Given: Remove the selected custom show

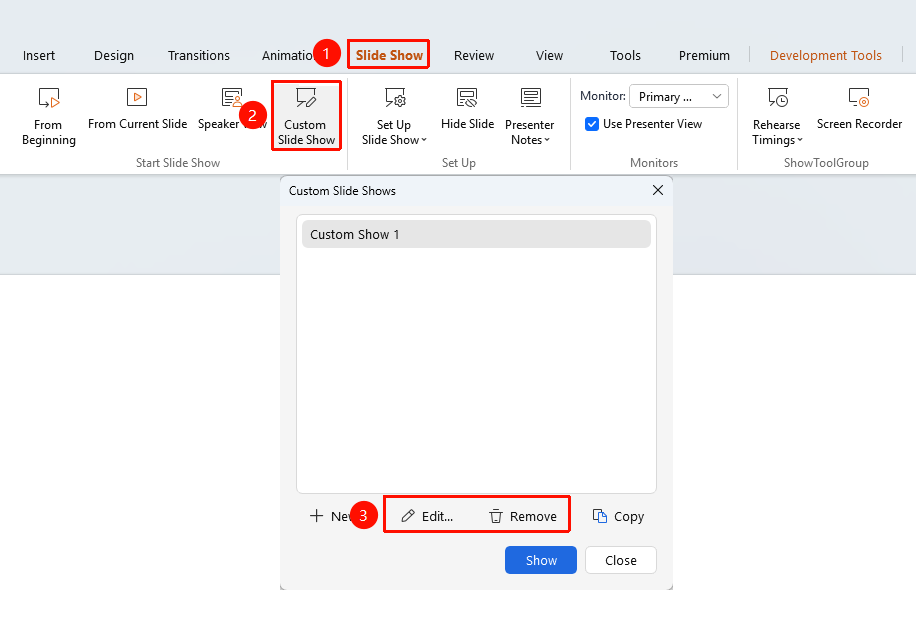Looking at the screenshot, I should point(523,516).
